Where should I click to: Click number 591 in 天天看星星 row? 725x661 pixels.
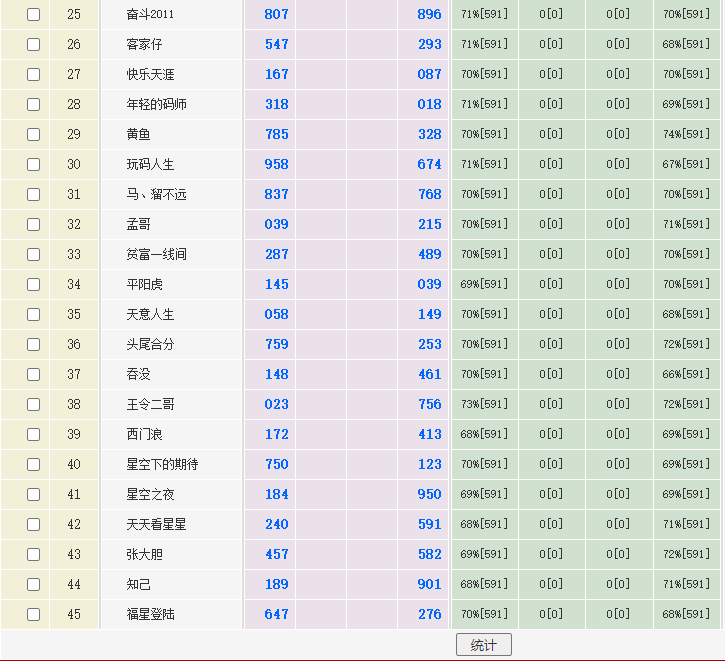pyautogui.click(x=429, y=525)
